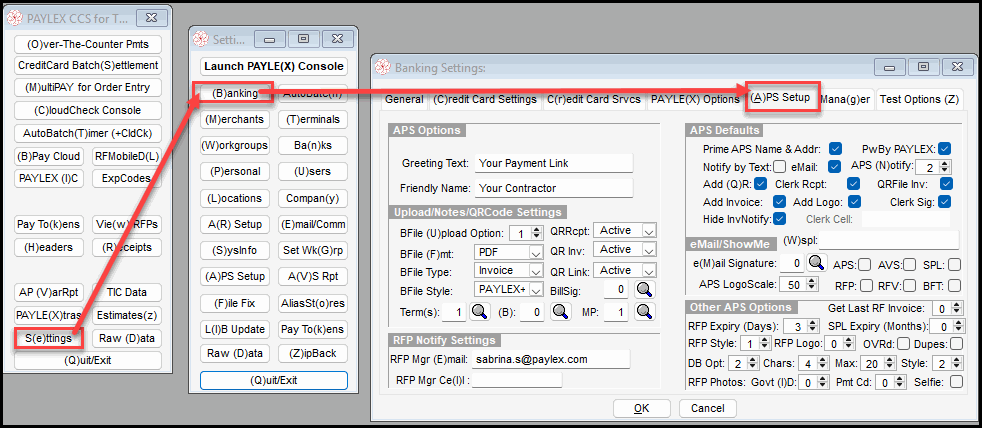Click the (W)spl input field
Viewport: 982px width, 428px height.
pyautogui.click(x=889, y=241)
